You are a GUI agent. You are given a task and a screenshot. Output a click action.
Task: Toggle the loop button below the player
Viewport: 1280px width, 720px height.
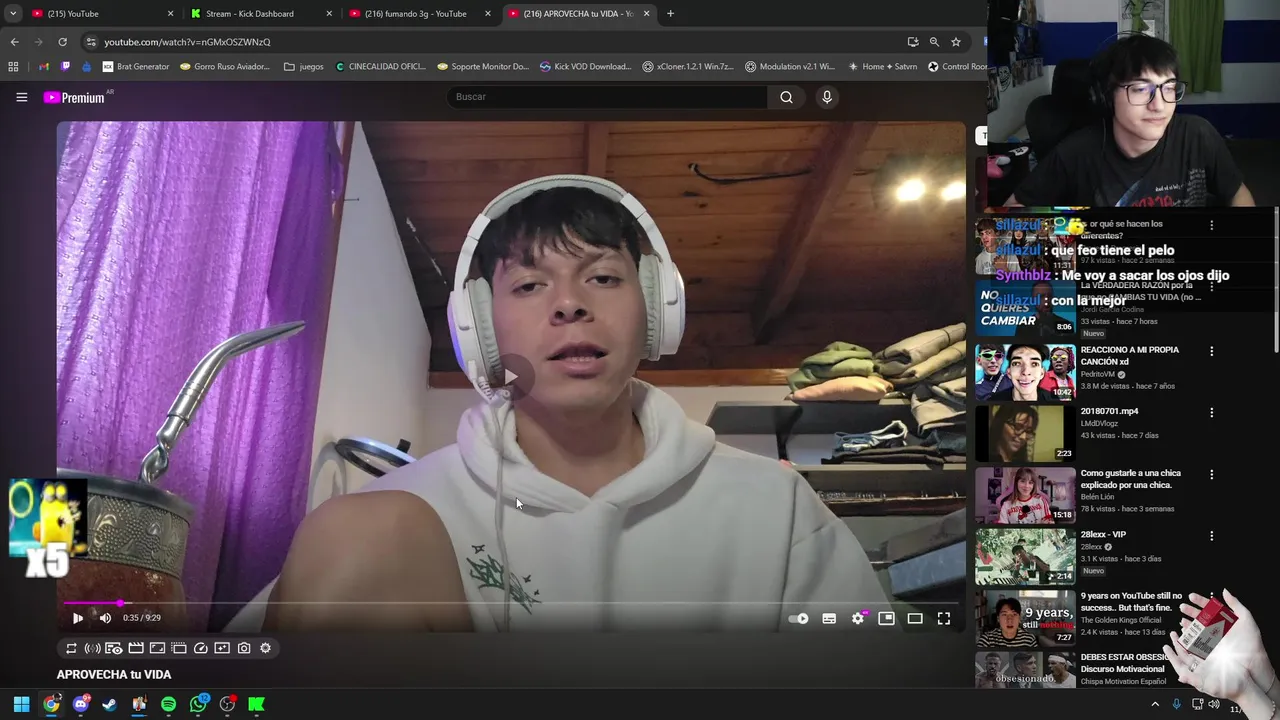(71, 648)
